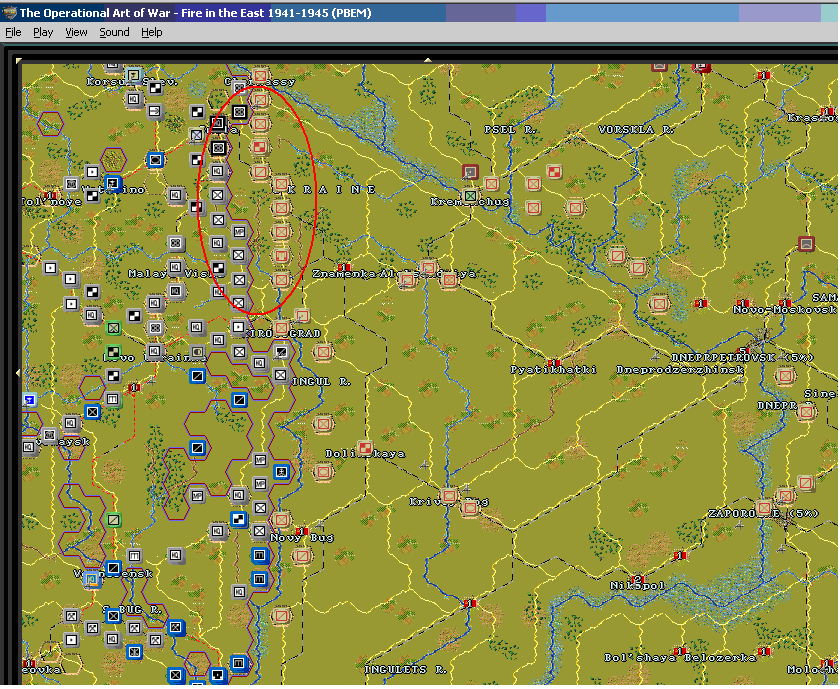Click the Nikopol town label
This screenshot has height=689, width=840.
(637, 586)
